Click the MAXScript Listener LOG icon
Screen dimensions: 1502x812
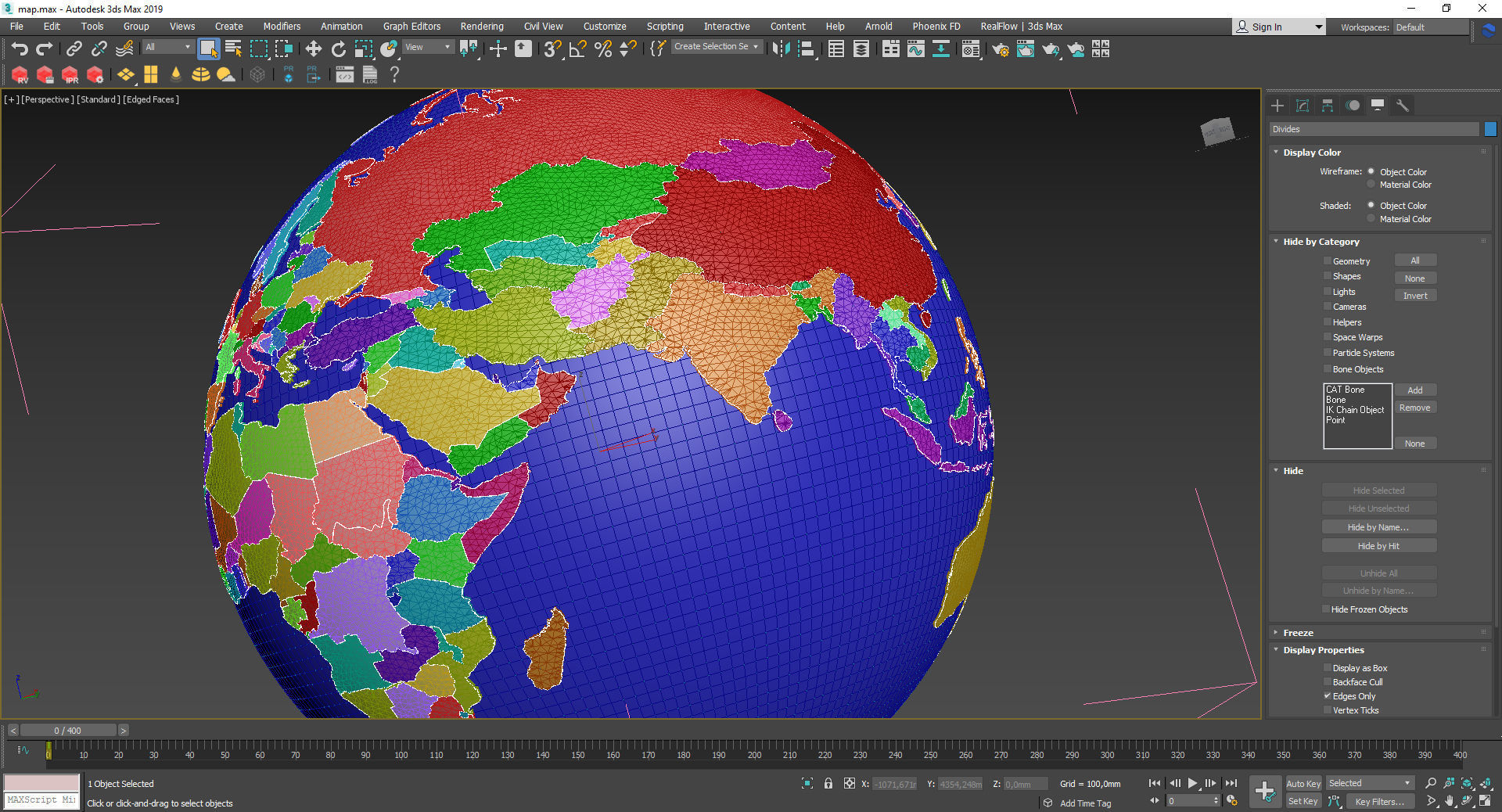[x=370, y=75]
